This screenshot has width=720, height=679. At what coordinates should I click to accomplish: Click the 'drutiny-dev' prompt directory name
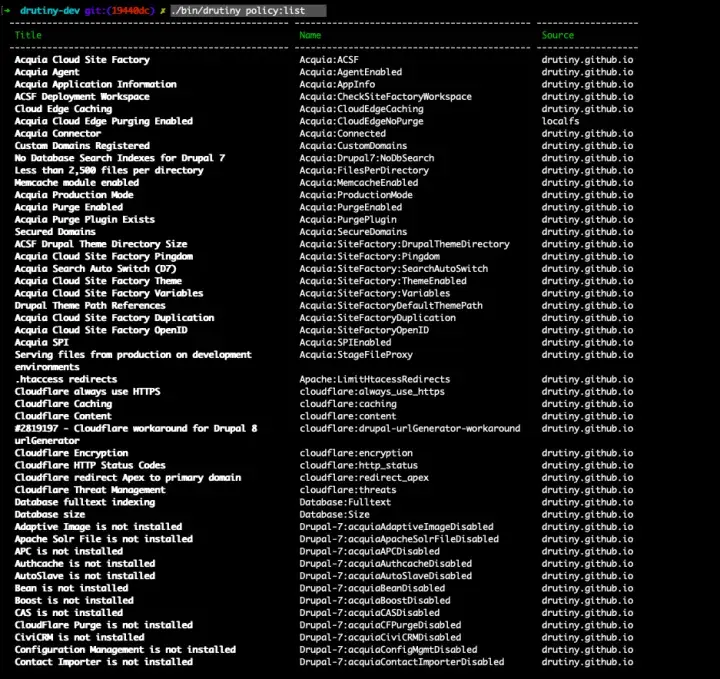(x=50, y=11)
